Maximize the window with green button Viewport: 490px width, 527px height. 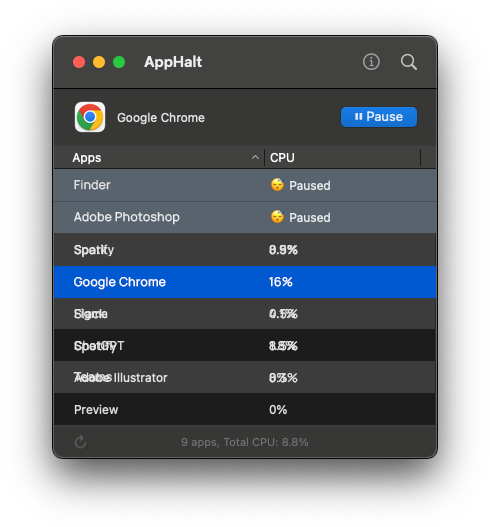click(x=119, y=62)
